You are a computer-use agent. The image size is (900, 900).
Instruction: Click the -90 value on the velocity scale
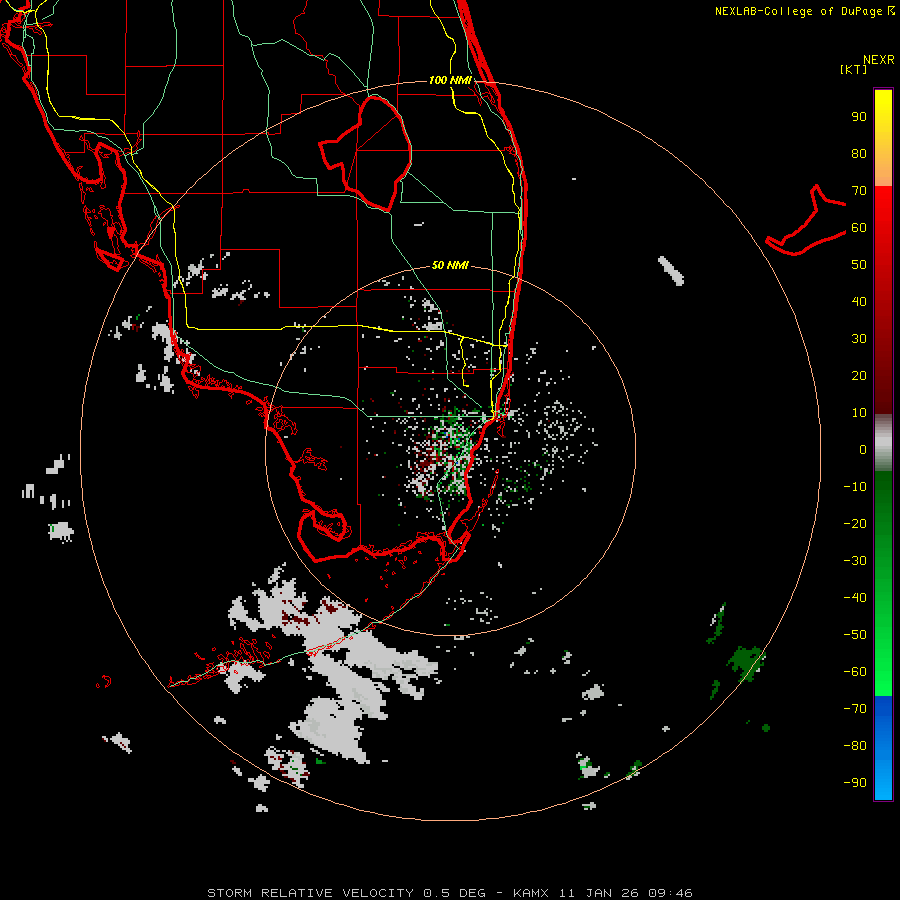[855, 783]
